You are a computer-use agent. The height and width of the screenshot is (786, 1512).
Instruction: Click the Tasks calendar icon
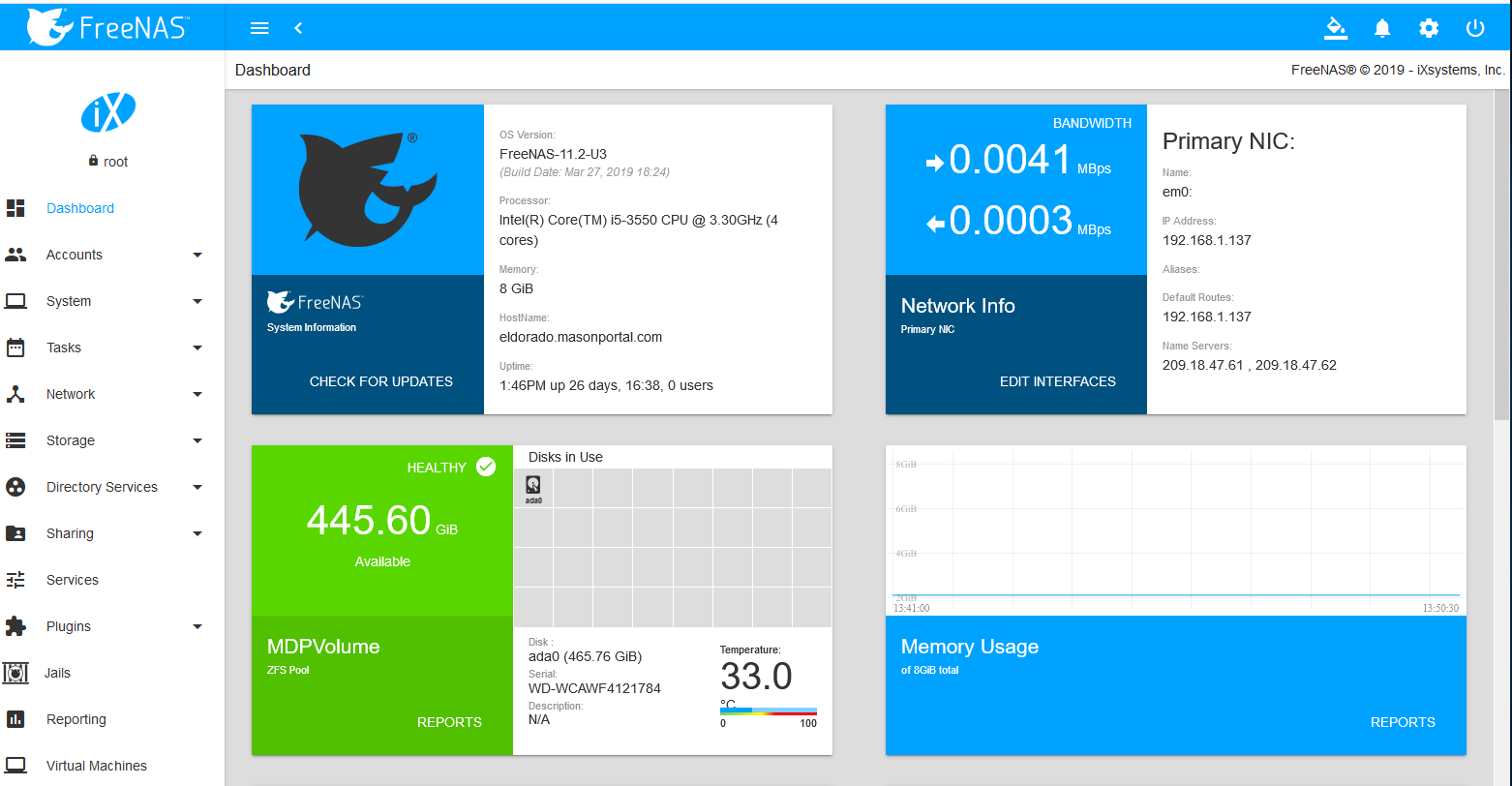pyautogui.click(x=15, y=348)
